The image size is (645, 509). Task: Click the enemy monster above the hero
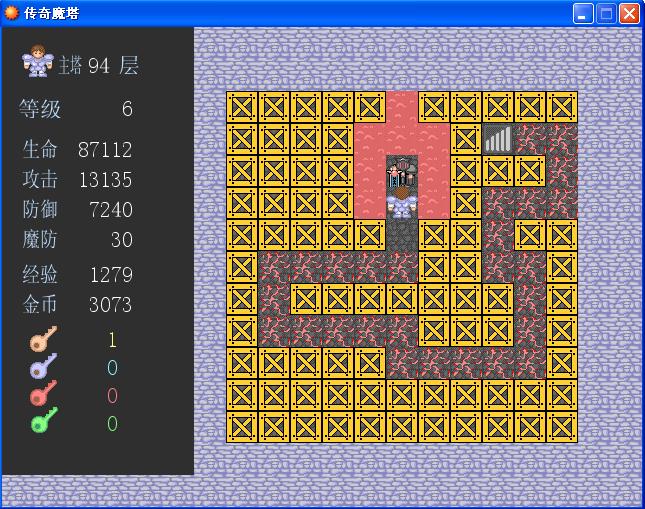(402, 171)
